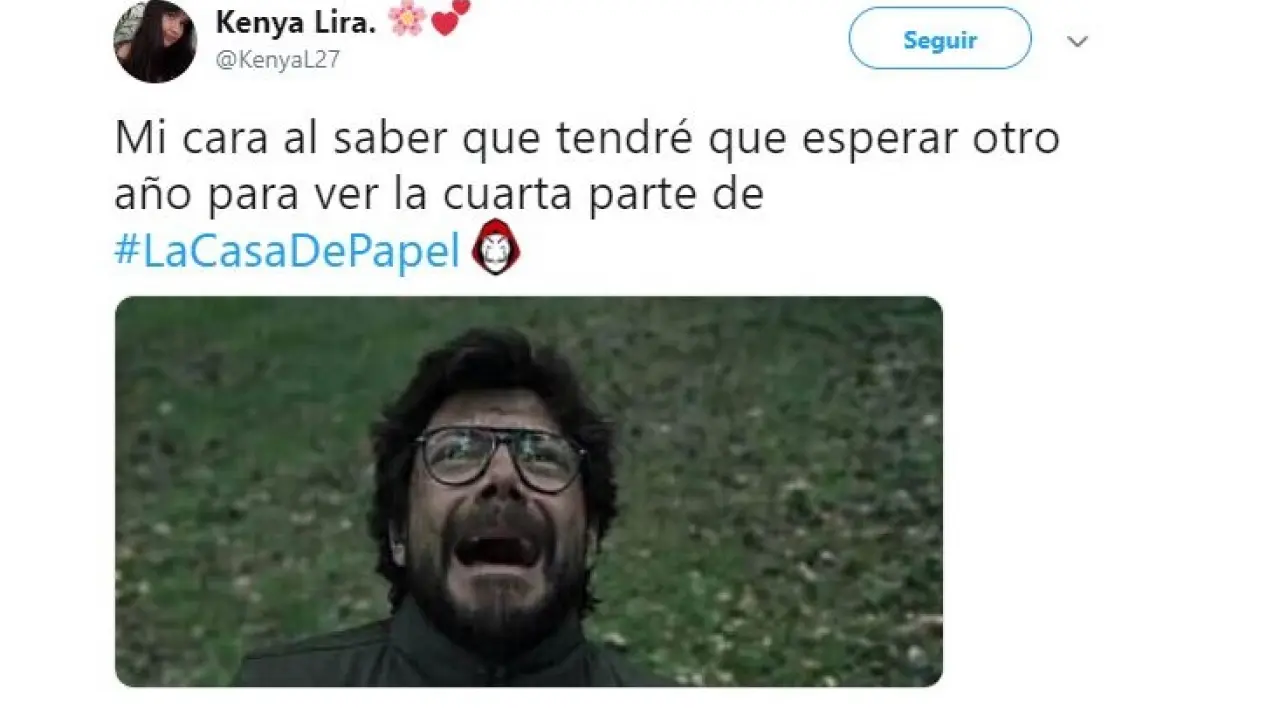Click the pink flower emoji beside the name
1280x720 pixels.
click(407, 20)
